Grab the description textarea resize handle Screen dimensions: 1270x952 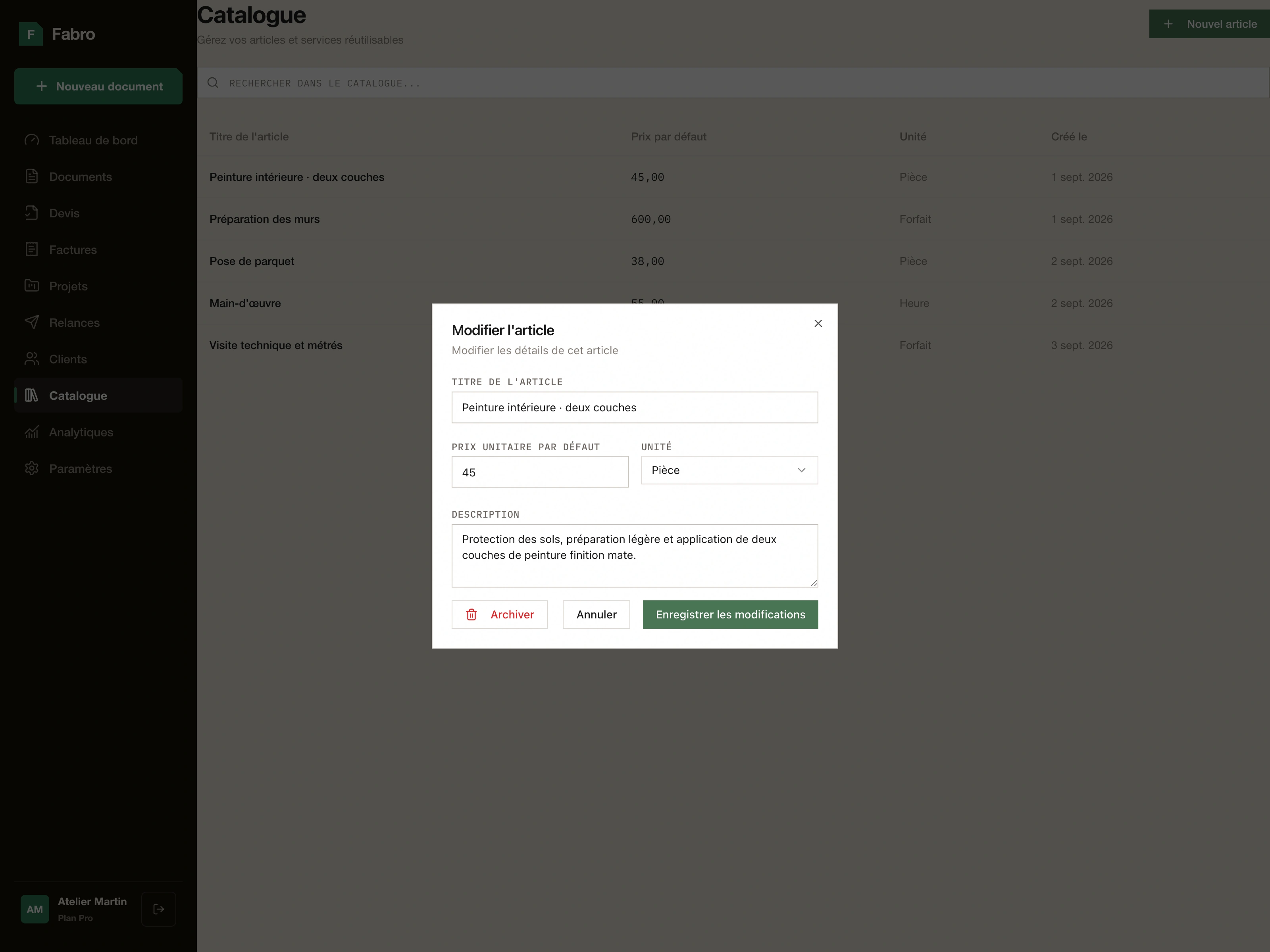(x=814, y=583)
